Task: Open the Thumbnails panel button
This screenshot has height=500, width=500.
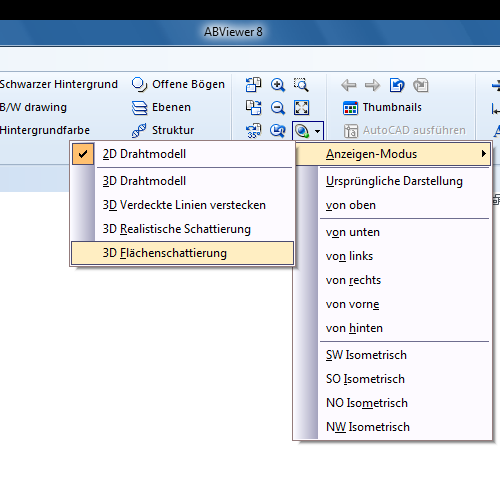Action: point(382,108)
